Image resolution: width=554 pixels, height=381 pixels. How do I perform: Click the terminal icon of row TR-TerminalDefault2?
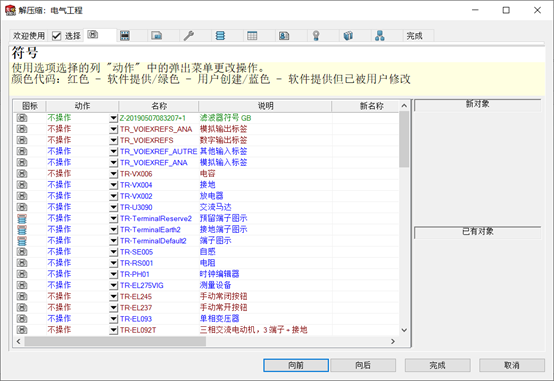[22, 241]
